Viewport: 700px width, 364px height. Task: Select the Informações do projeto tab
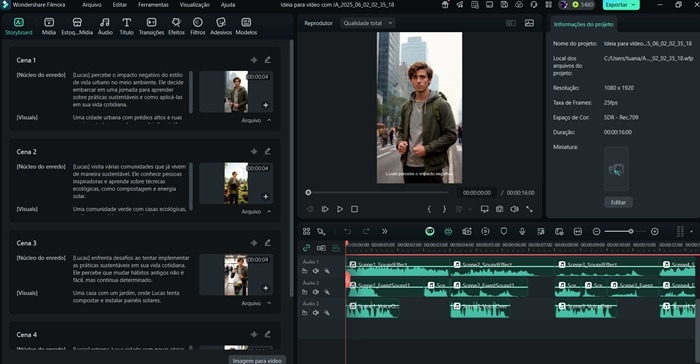(x=583, y=24)
